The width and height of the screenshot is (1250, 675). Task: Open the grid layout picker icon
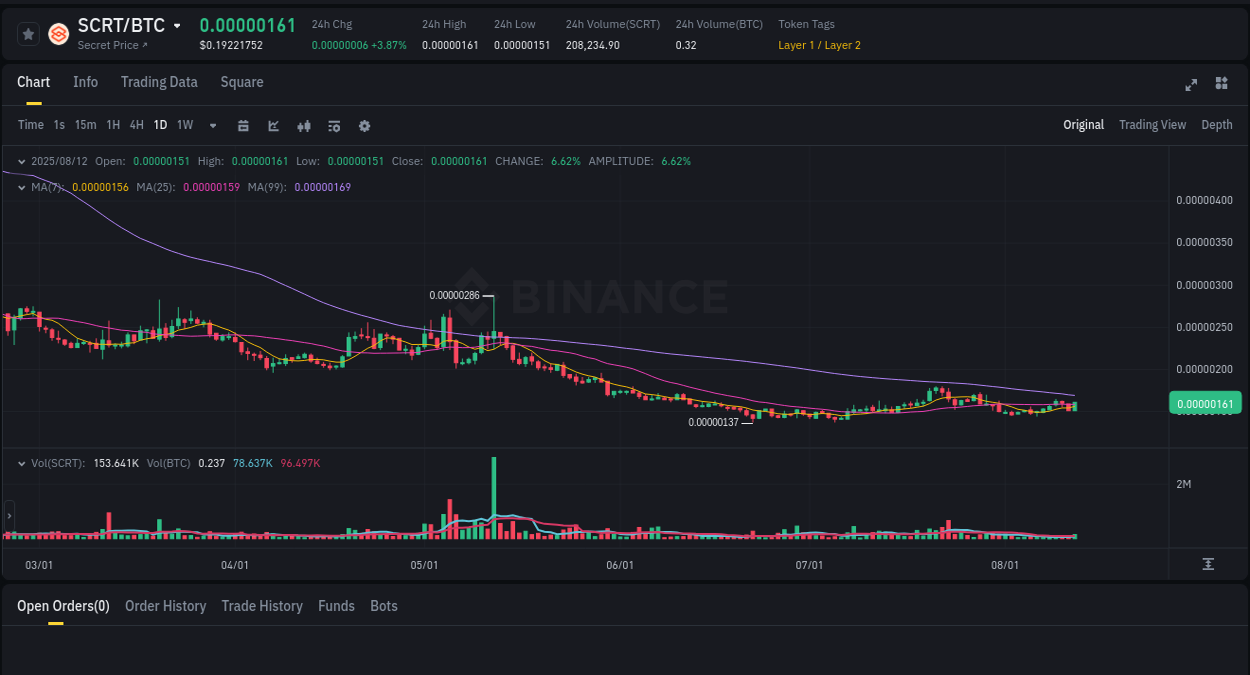(x=1221, y=85)
